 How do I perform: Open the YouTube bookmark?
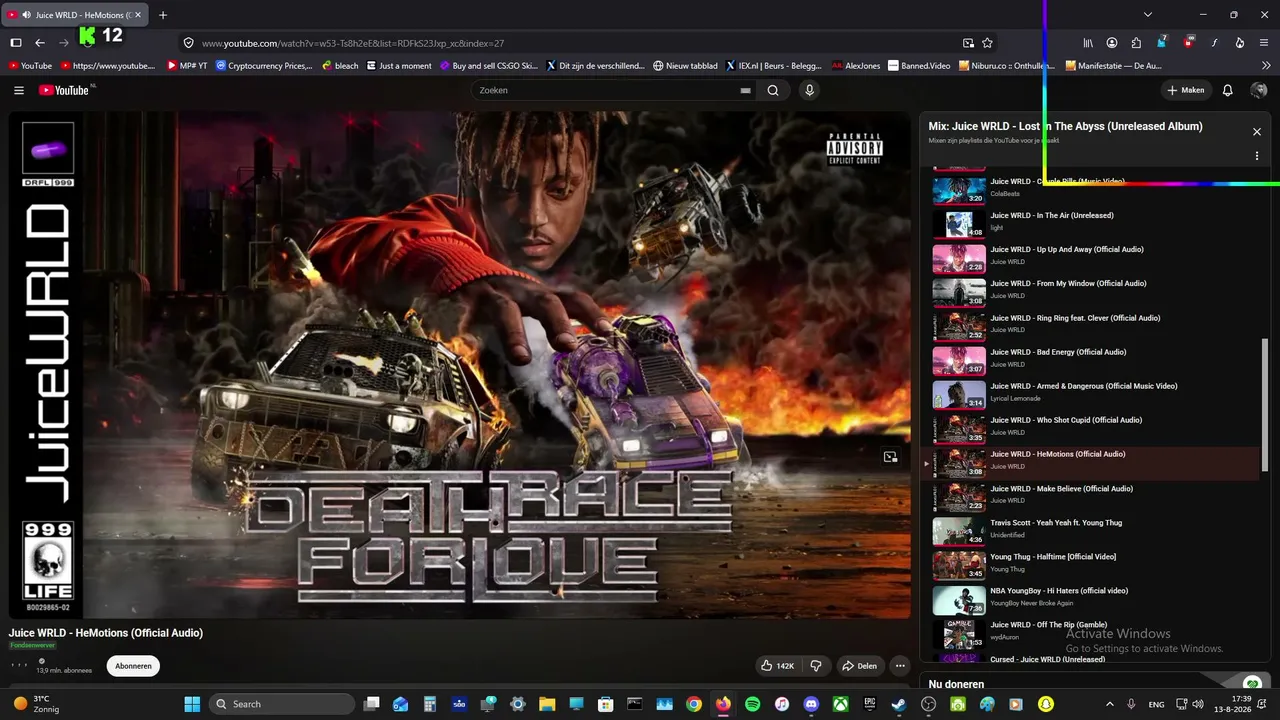(x=30, y=66)
